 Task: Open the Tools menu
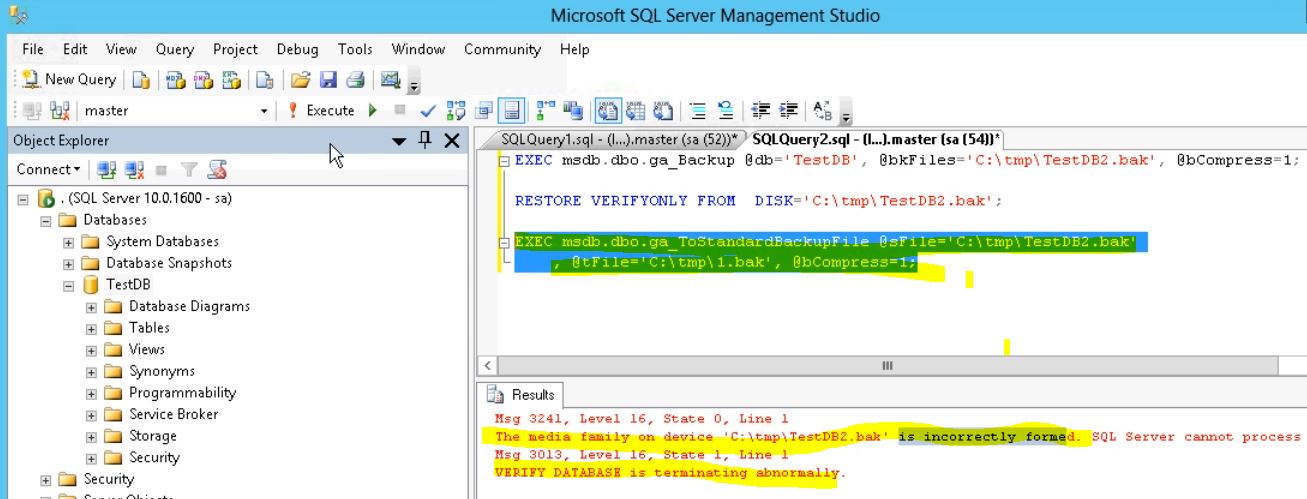355,49
